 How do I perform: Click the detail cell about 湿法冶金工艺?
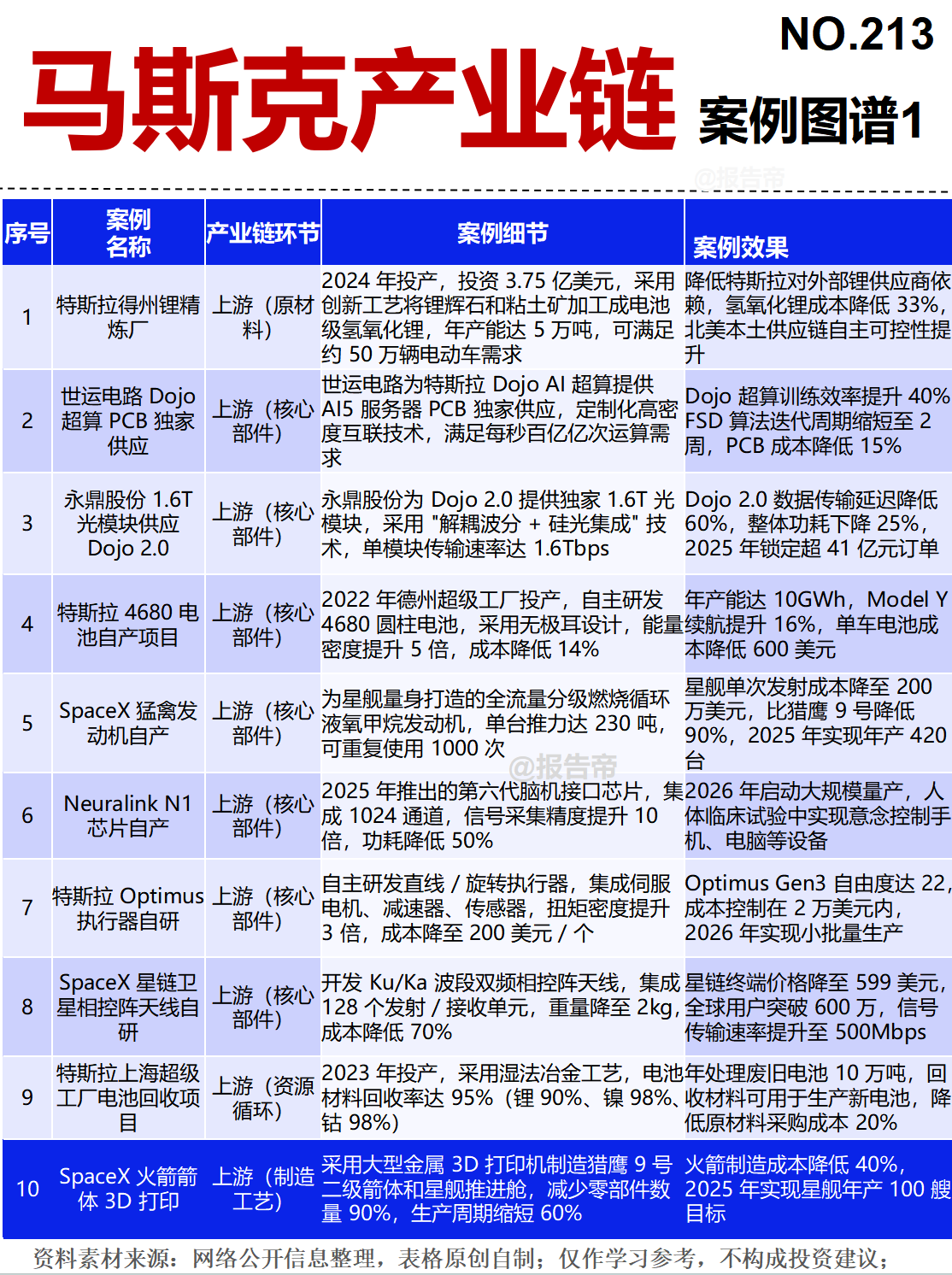pyautogui.click(x=502, y=1097)
